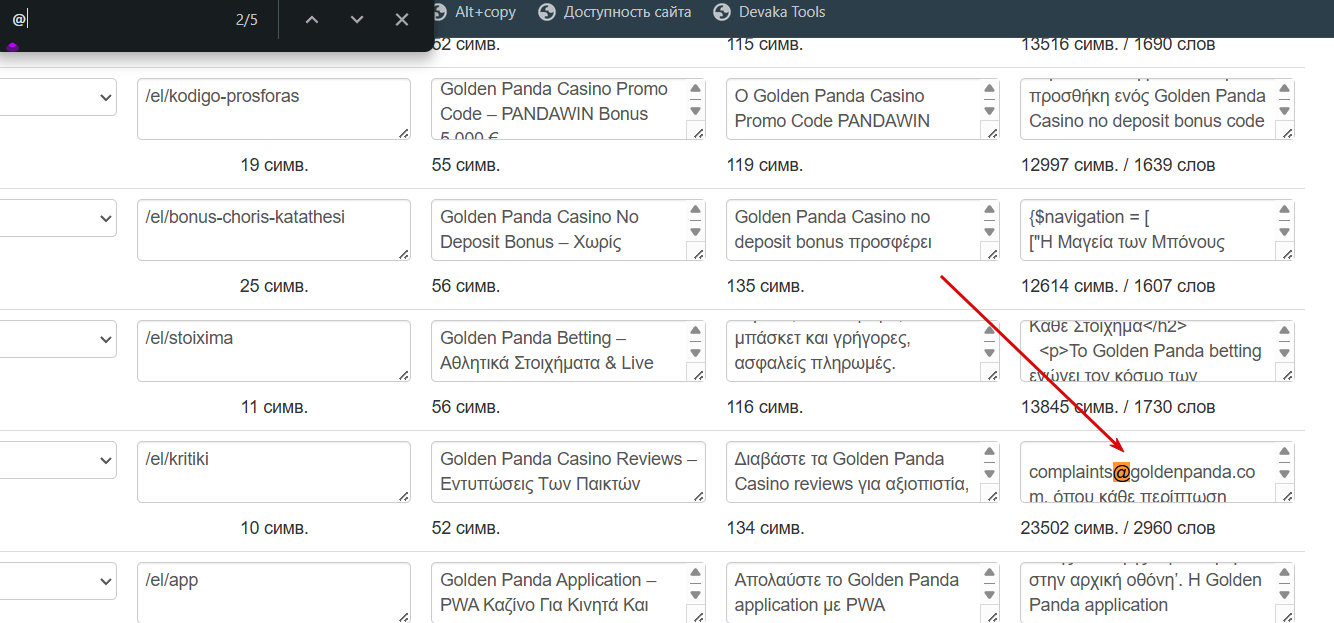Open Devaka Tools bookmark
This screenshot has height=623, width=1334.
[769, 12]
